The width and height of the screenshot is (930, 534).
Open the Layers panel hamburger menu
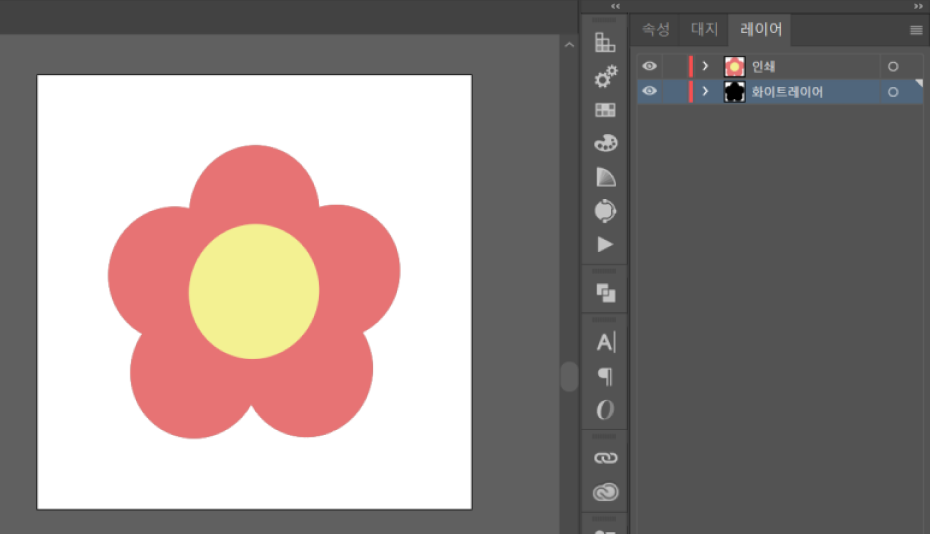click(x=916, y=30)
